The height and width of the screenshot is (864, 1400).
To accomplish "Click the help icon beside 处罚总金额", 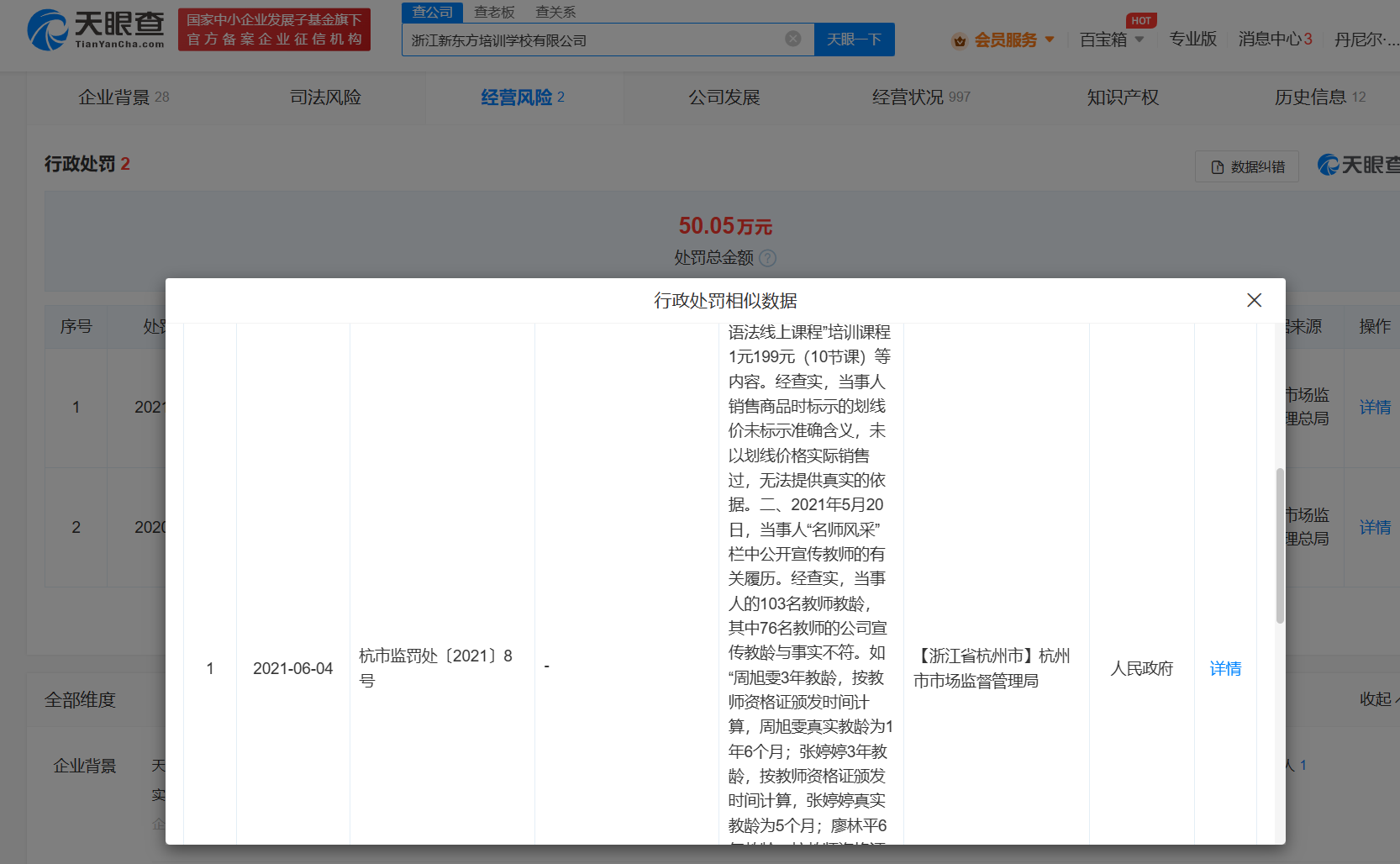I will pyautogui.click(x=767, y=258).
